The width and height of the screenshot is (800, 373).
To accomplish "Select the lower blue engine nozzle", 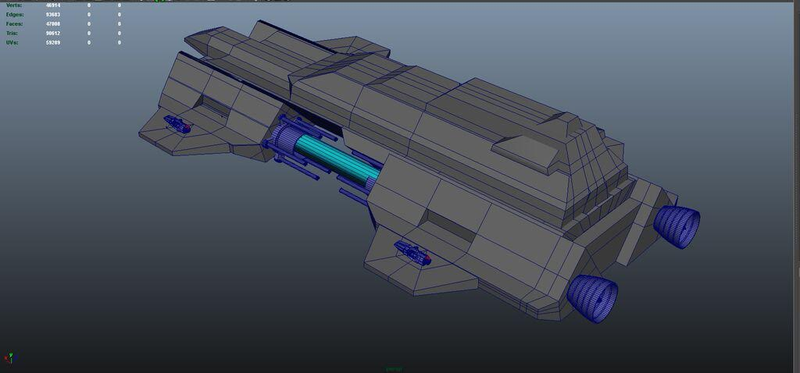I will click(x=592, y=298).
